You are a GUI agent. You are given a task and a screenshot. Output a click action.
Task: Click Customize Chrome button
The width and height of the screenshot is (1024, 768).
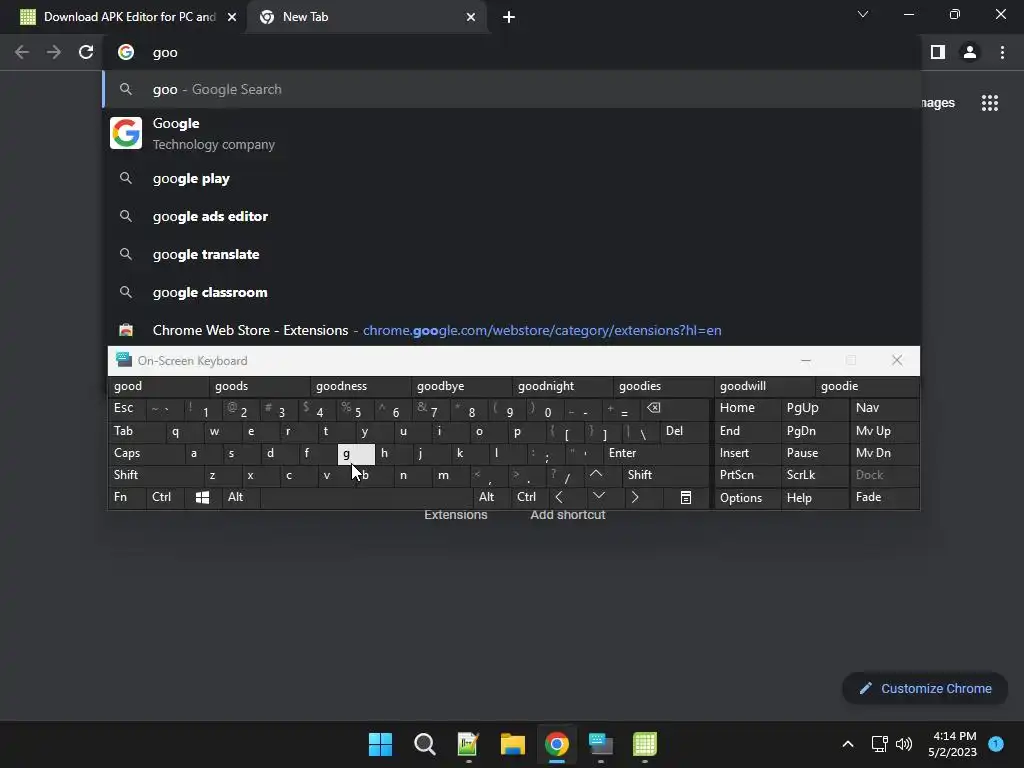coord(925,688)
